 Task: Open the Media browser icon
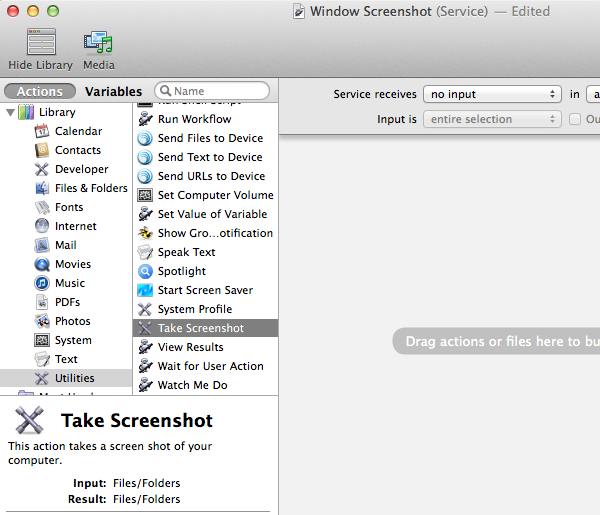(98, 42)
